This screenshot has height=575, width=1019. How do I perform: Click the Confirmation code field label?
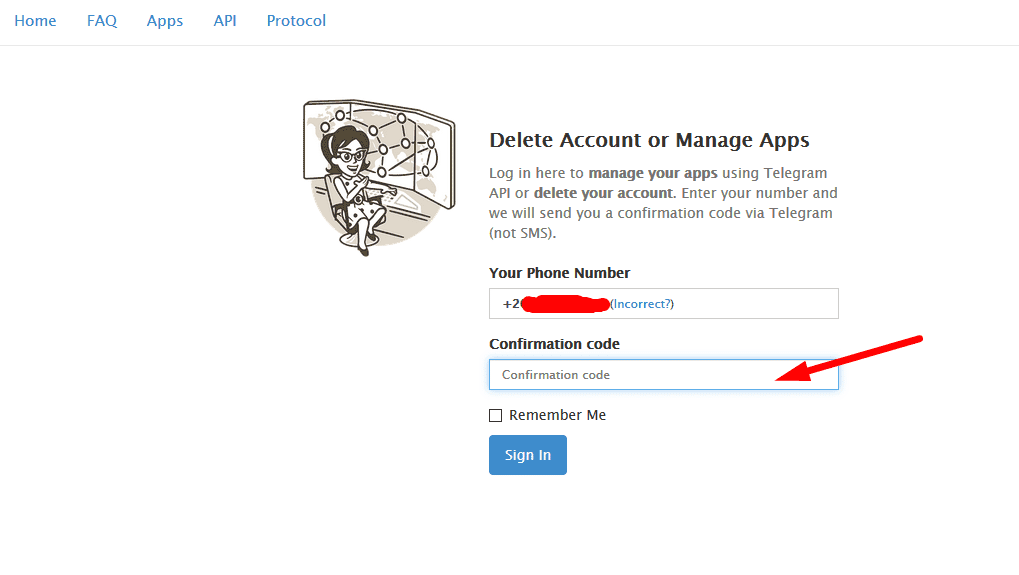click(554, 344)
